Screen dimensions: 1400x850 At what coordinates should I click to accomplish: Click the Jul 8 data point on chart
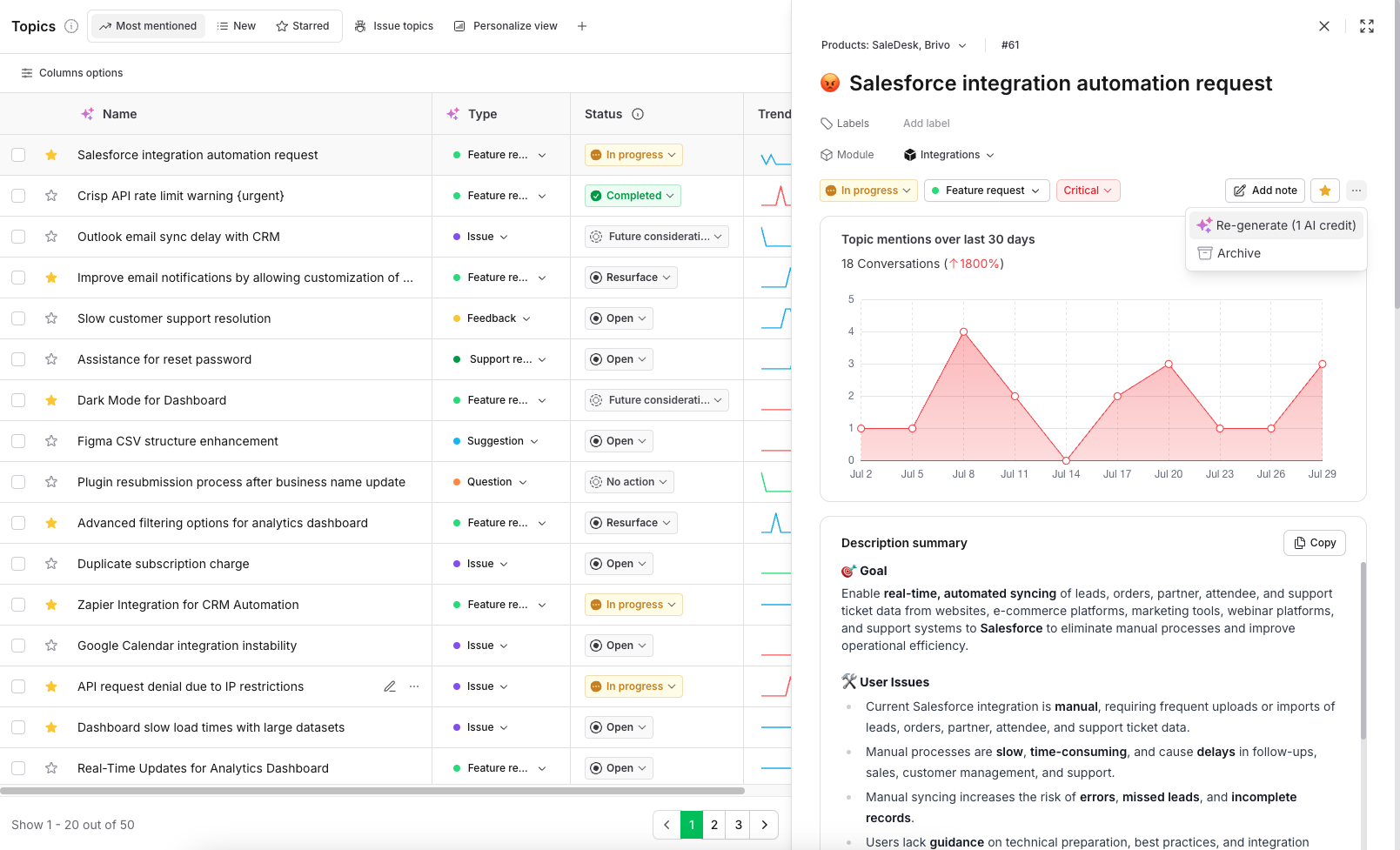[963, 331]
